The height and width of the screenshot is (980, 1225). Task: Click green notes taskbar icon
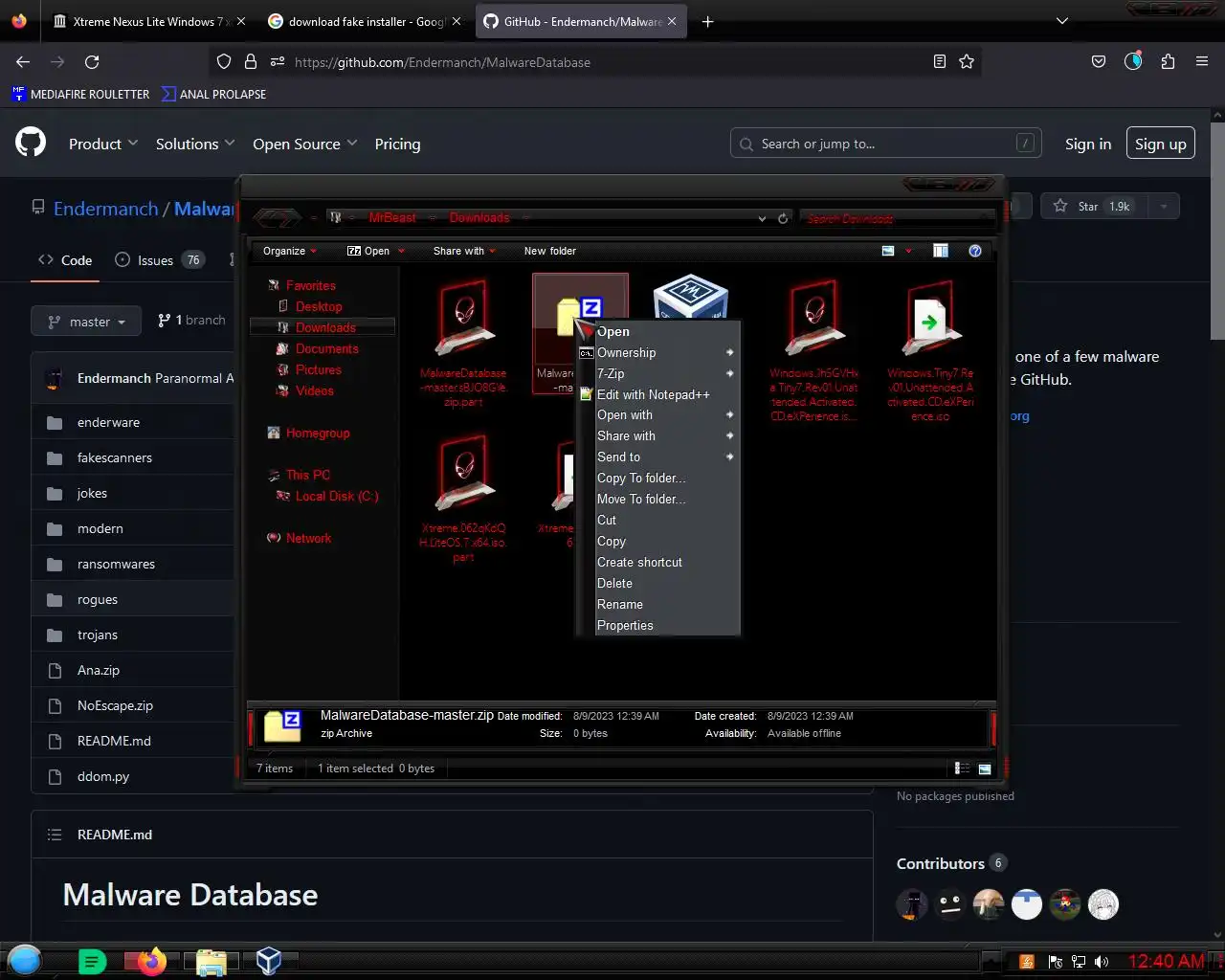click(x=92, y=962)
